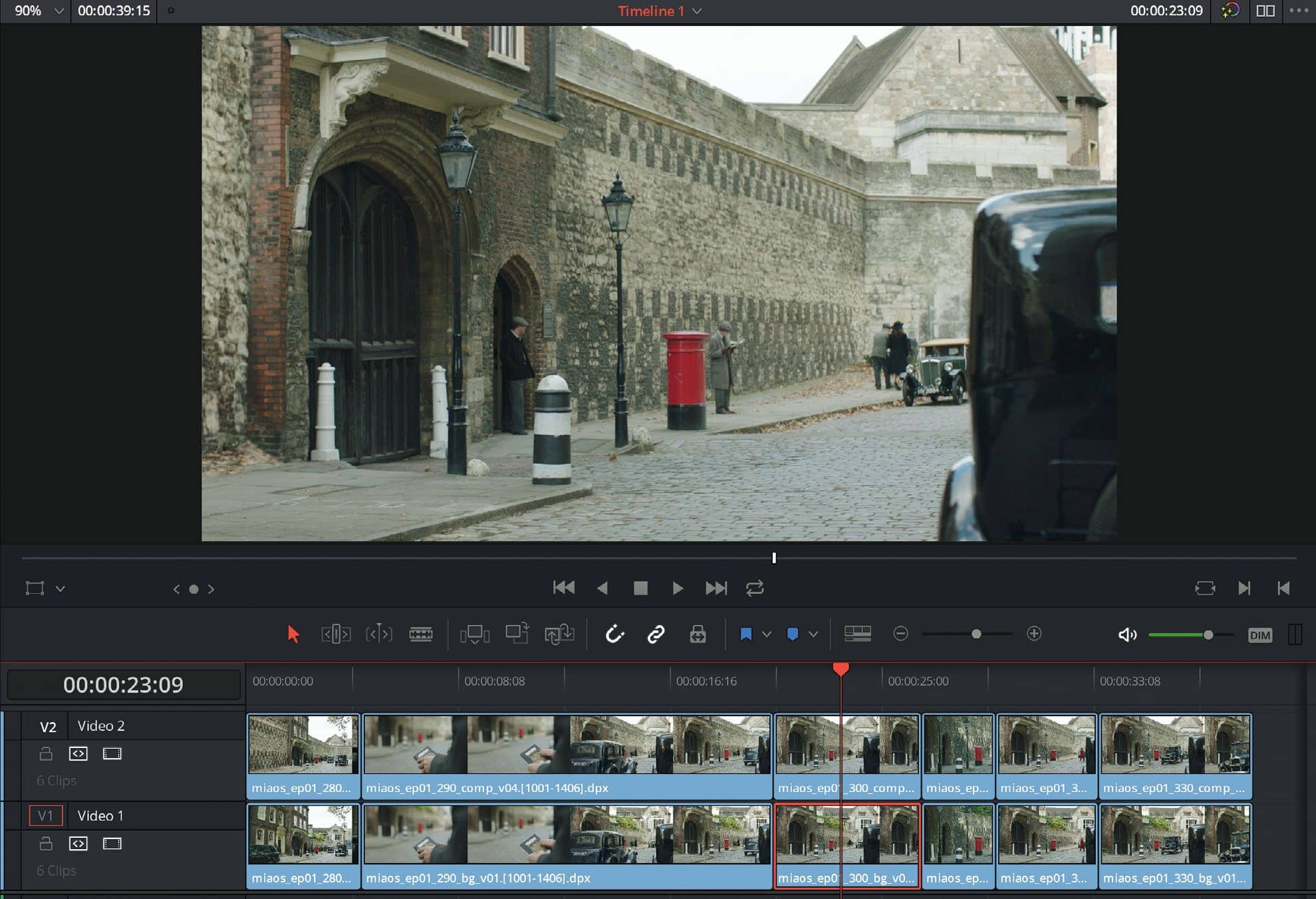Go to last frame of timeline

[x=716, y=588]
